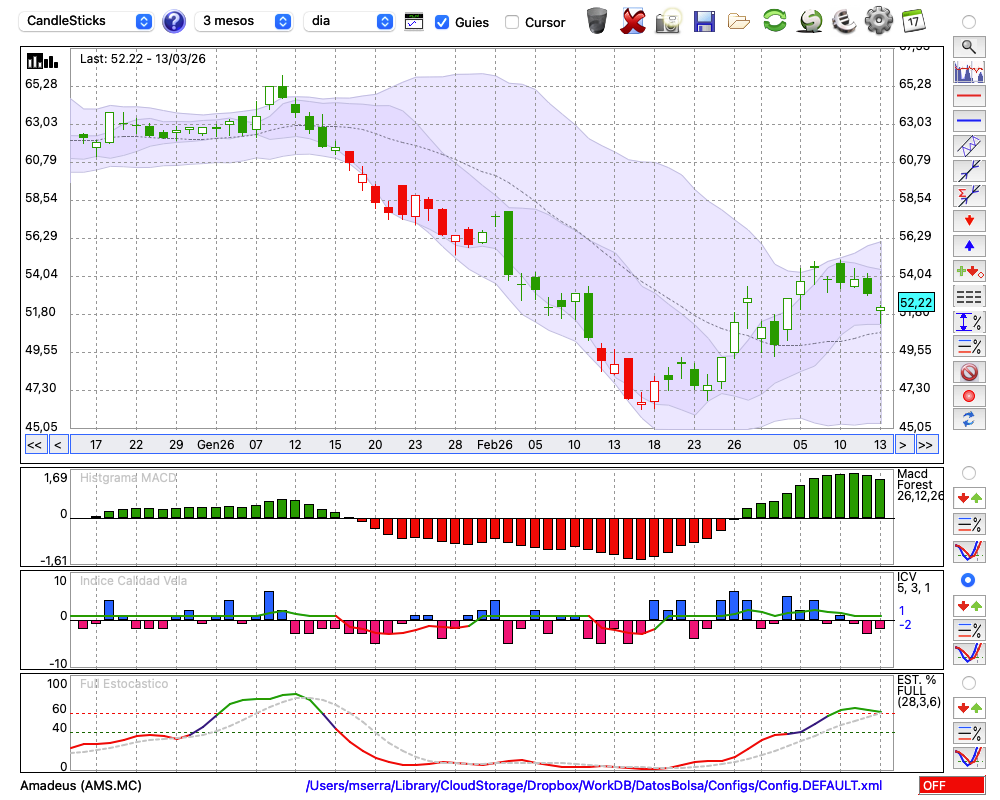Click the settings gear icon
This screenshot has width=1000, height=800.
(877, 20)
